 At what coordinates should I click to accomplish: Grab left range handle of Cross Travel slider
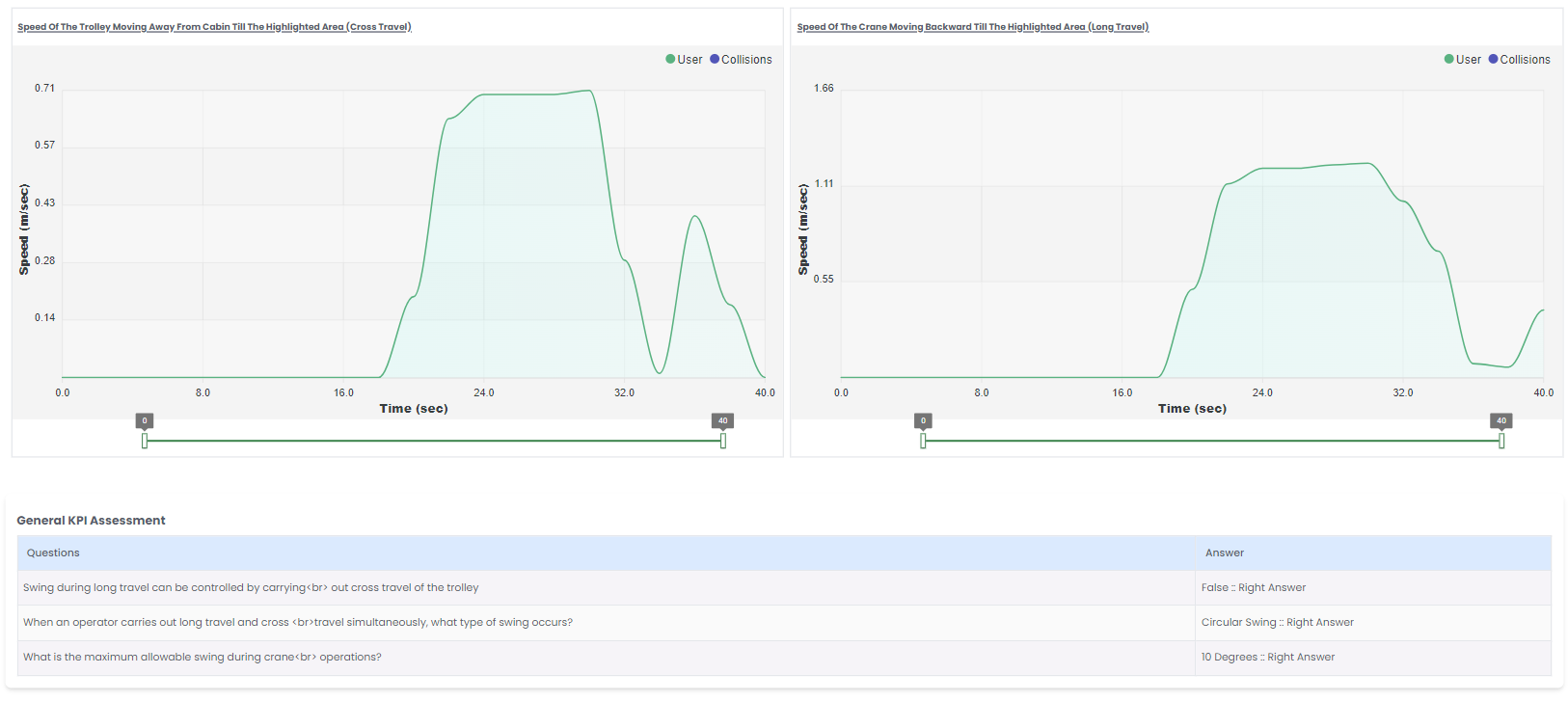tap(145, 441)
